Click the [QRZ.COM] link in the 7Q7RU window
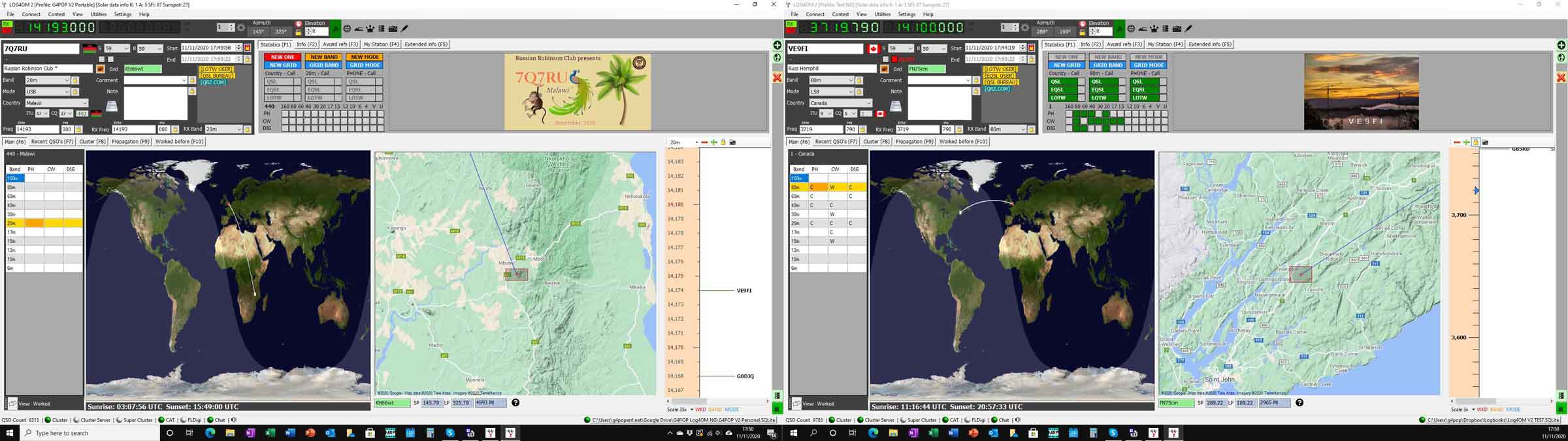Image resolution: width=1568 pixels, height=441 pixels. [x=213, y=82]
